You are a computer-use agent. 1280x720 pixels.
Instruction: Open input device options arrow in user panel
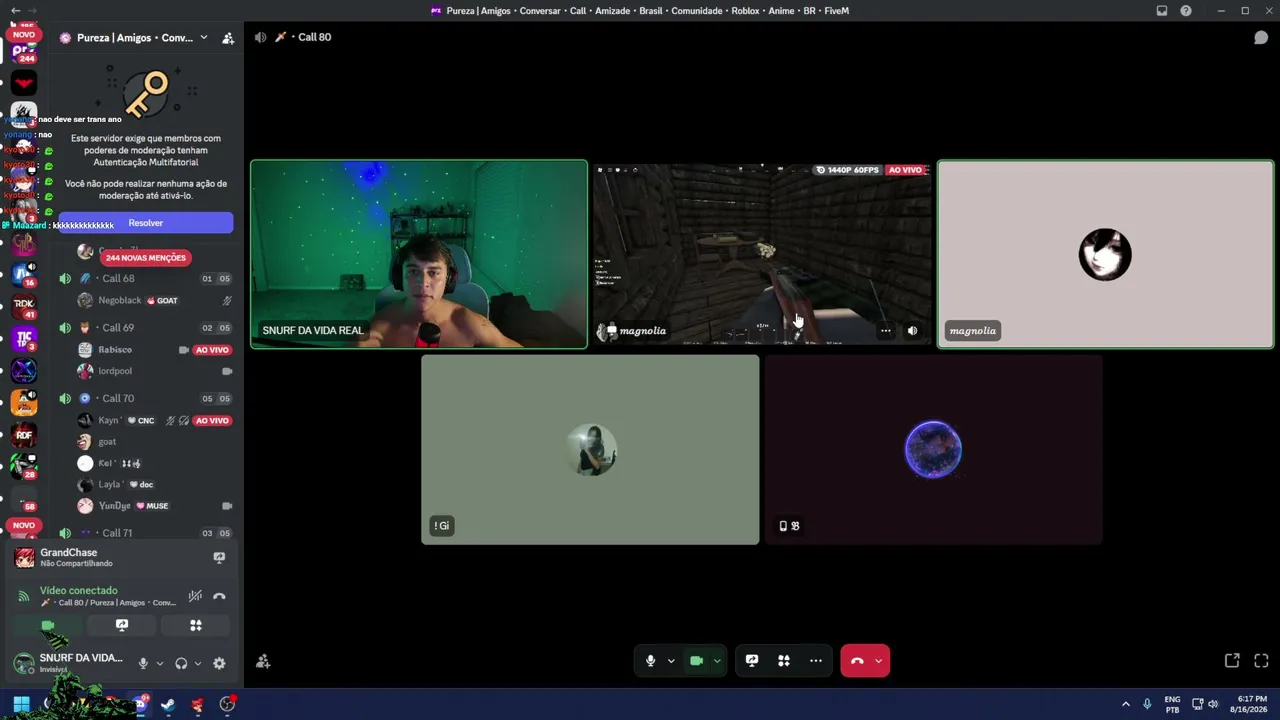click(159, 663)
